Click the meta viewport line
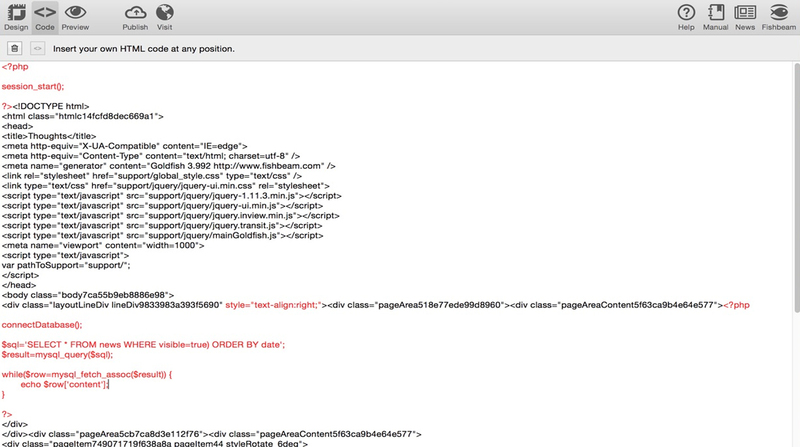Screen dimensions: 800x447 coord(103,245)
